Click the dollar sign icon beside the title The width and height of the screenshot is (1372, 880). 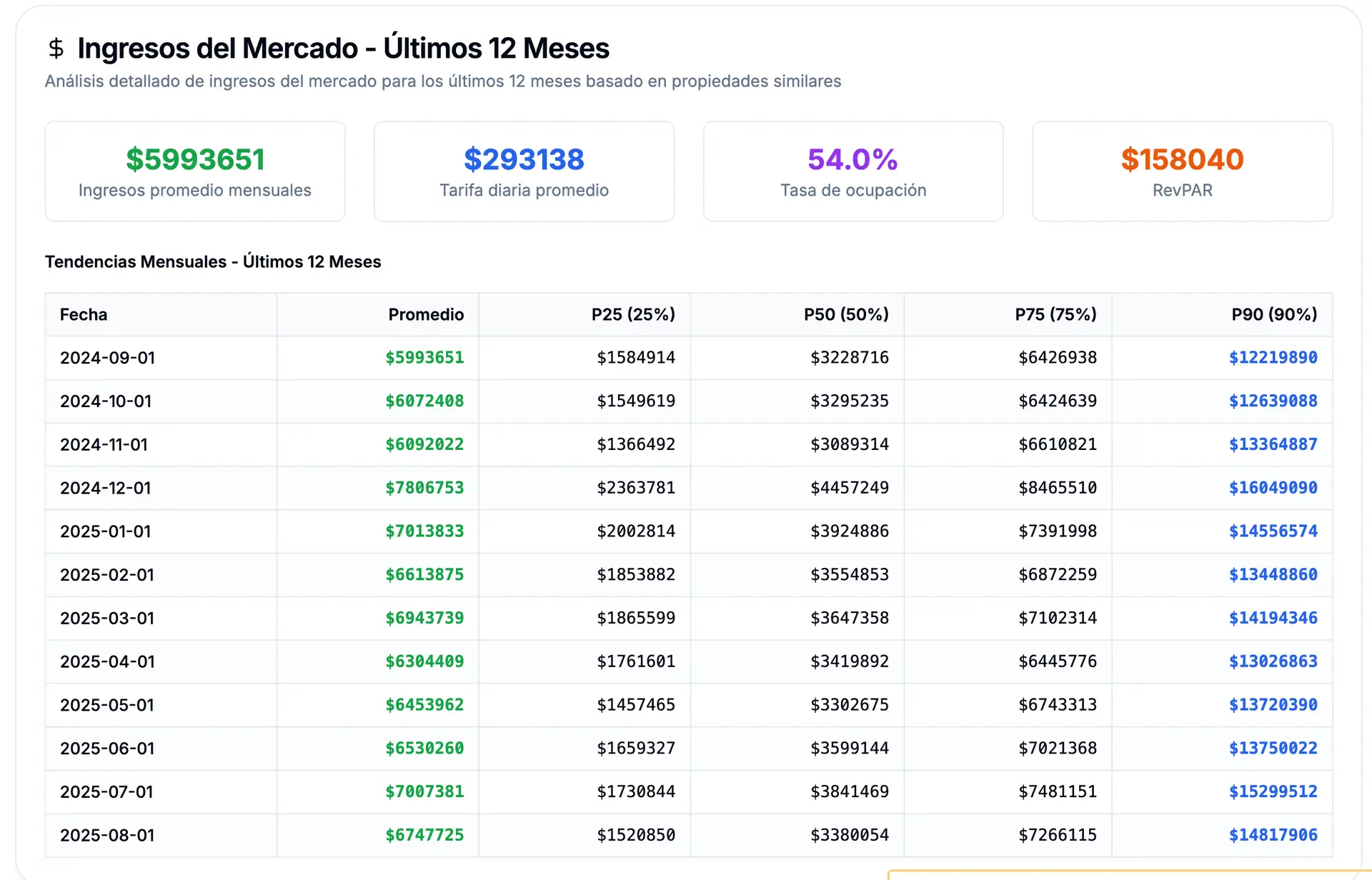tap(56, 49)
